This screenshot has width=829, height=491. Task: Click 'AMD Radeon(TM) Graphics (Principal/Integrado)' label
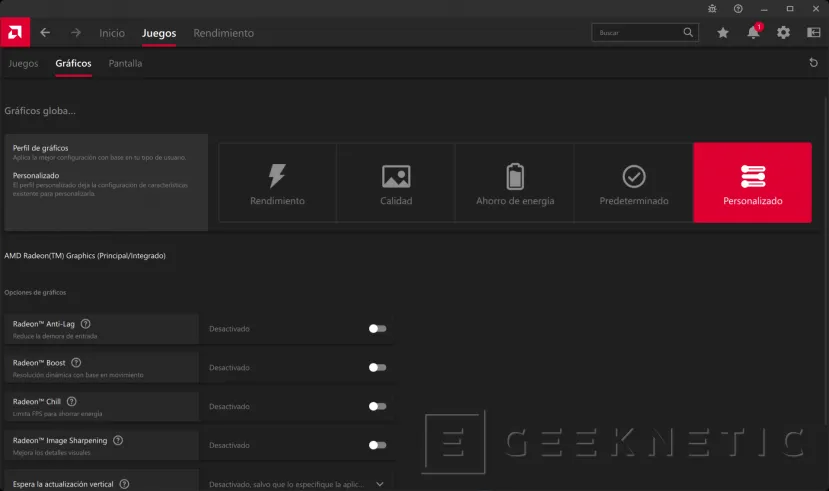click(x=85, y=256)
